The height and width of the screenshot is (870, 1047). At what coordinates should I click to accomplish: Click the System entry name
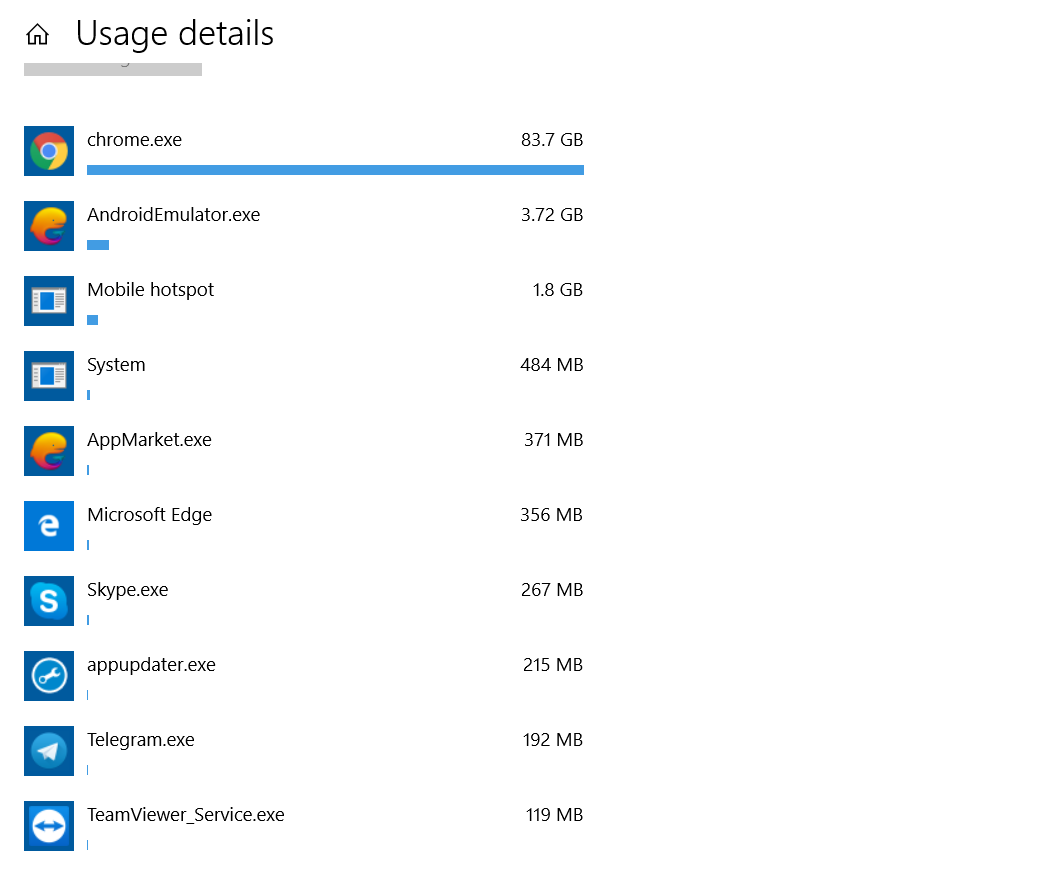(116, 365)
